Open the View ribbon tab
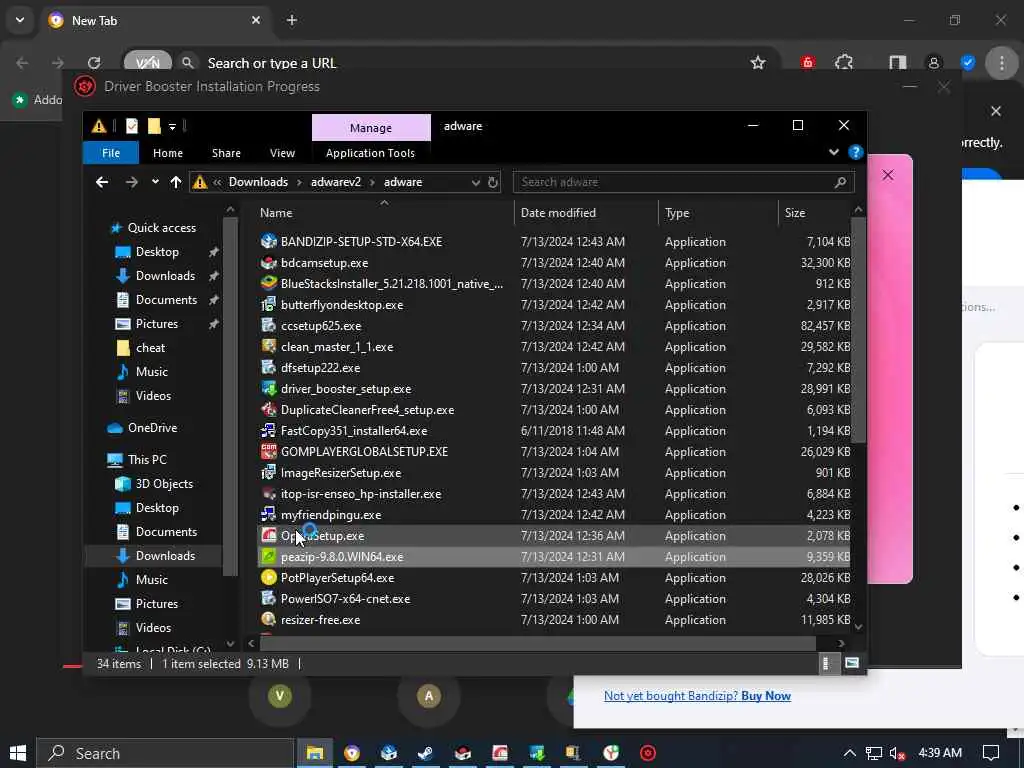 click(282, 153)
